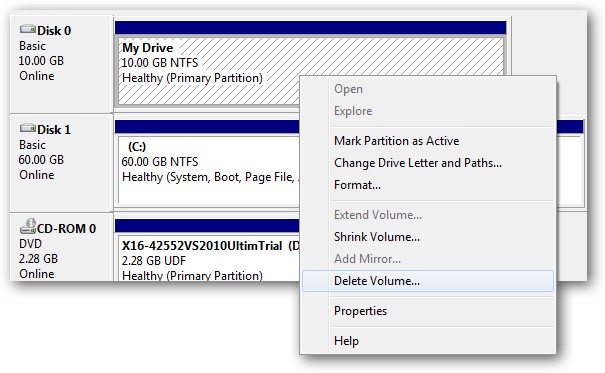Choose Format... from the context menu
The image size is (605, 373).
(428, 185)
